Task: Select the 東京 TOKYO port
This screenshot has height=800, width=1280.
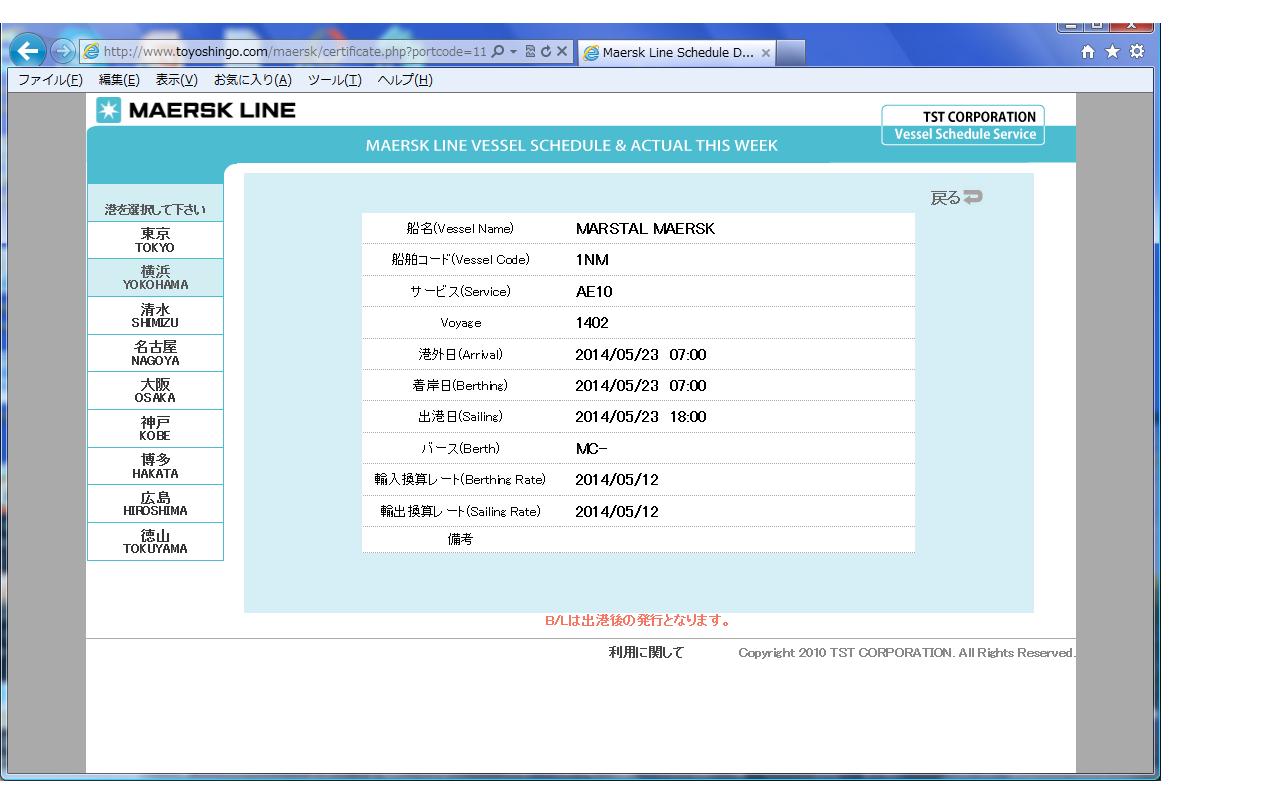Action: pyautogui.click(x=155, y=240)
